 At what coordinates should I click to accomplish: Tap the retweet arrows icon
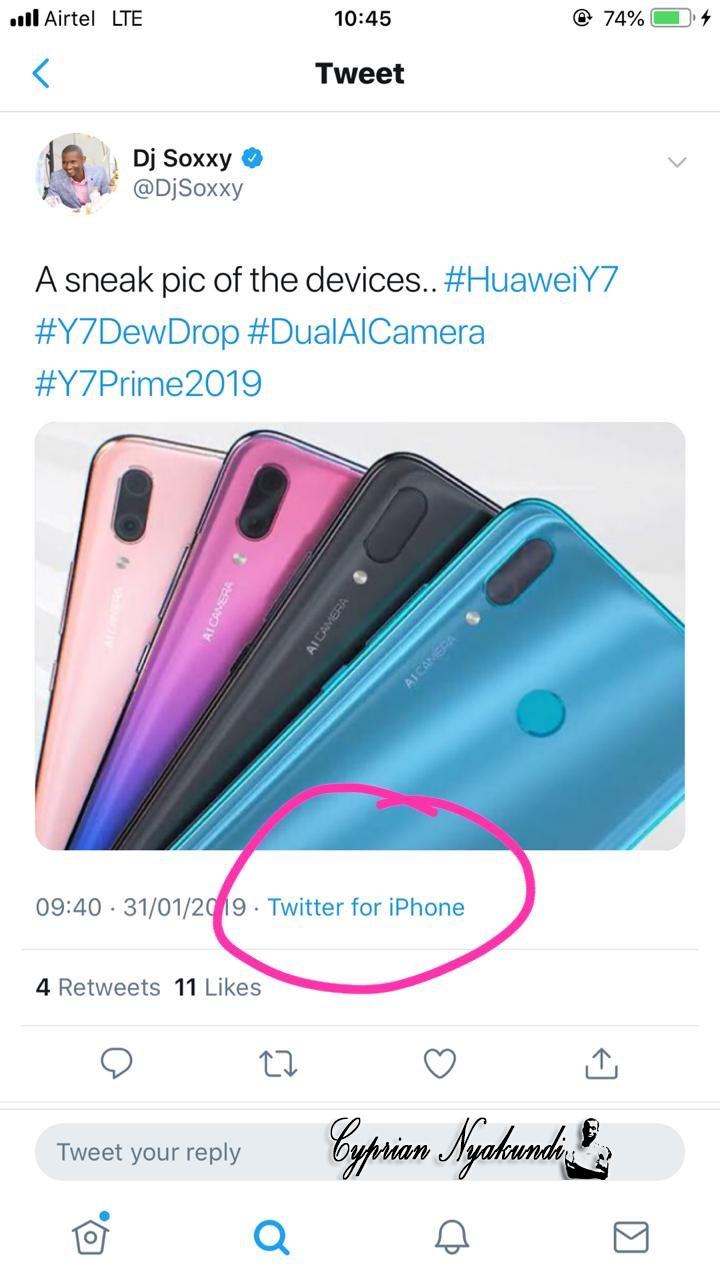pos(278,1064)
